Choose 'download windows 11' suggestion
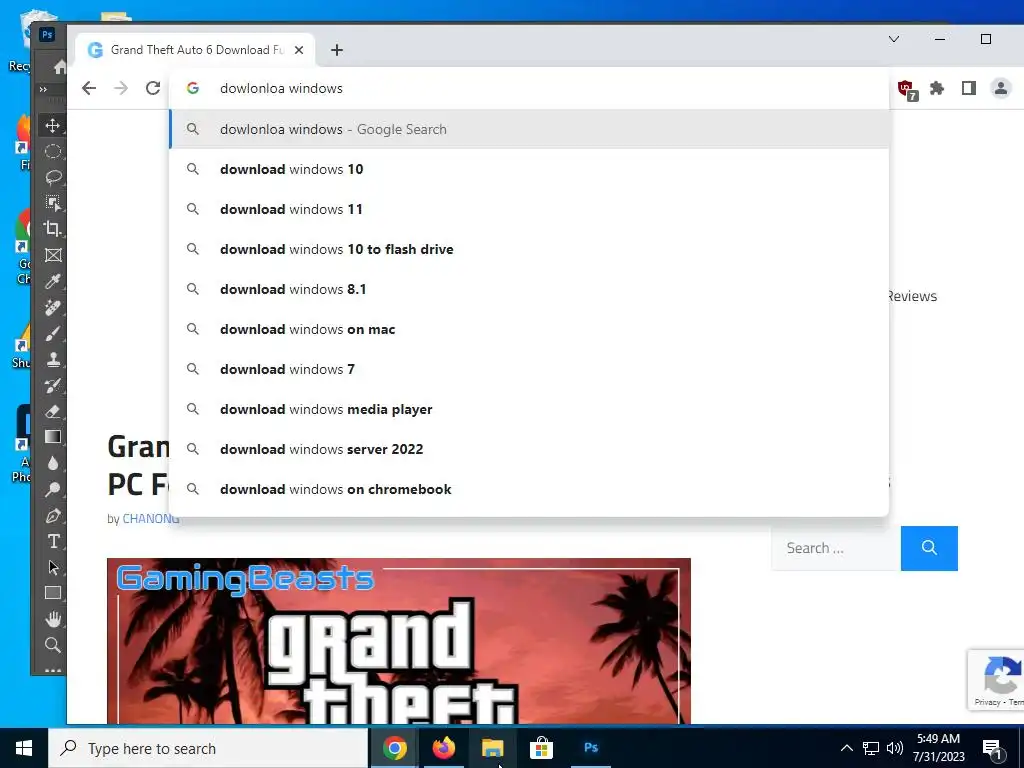Screen dimensions: 1024x768 [x=530, y=209]
